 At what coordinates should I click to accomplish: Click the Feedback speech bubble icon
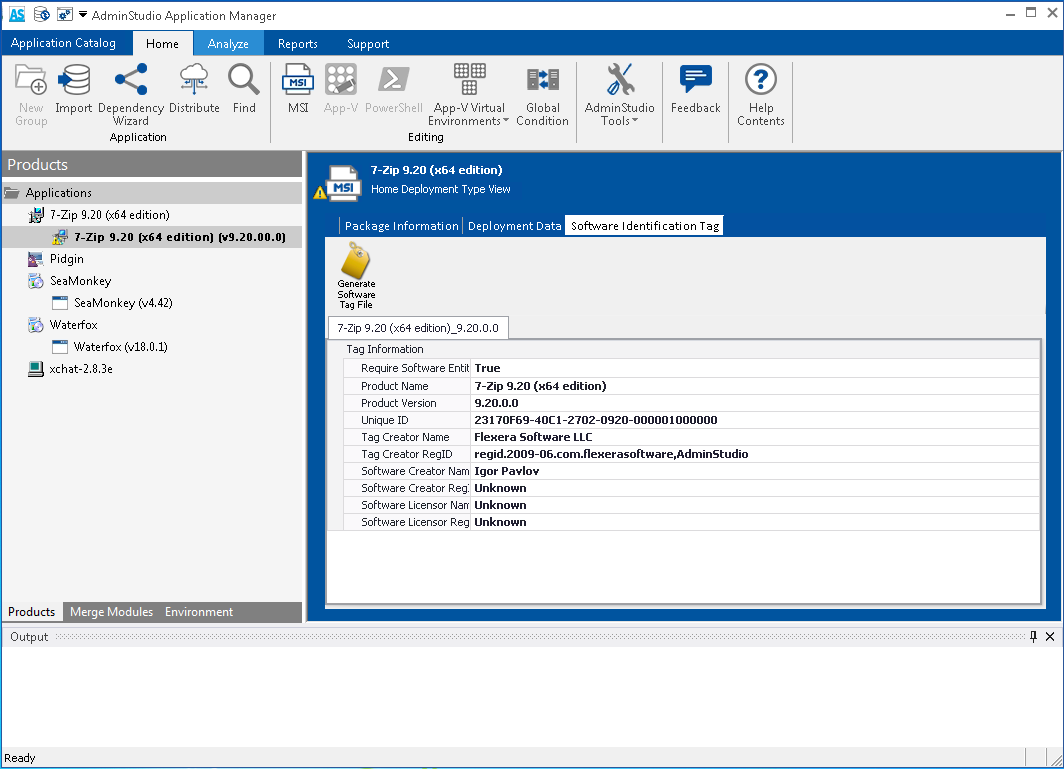click(695, 89)
